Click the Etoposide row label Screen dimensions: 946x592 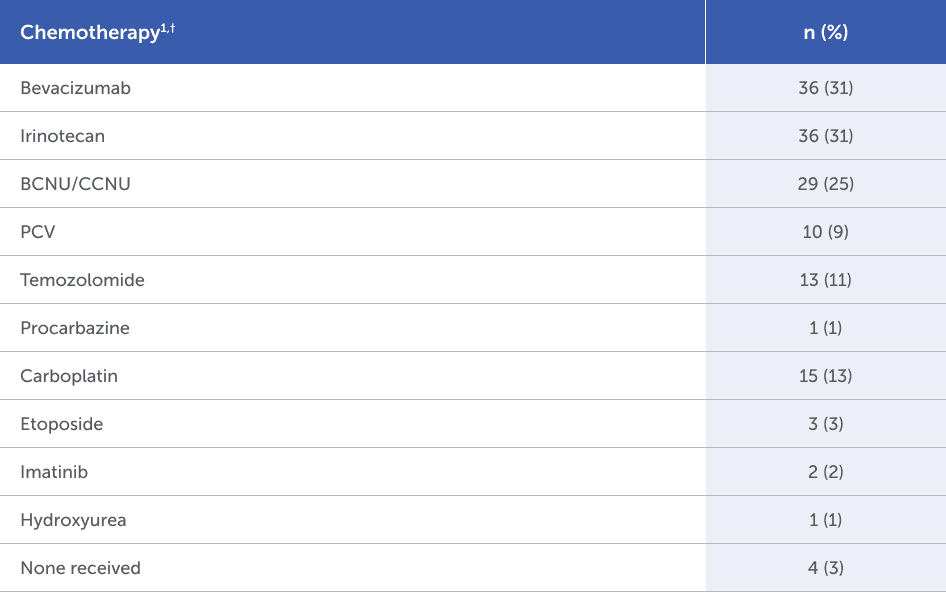click(62, 424)
